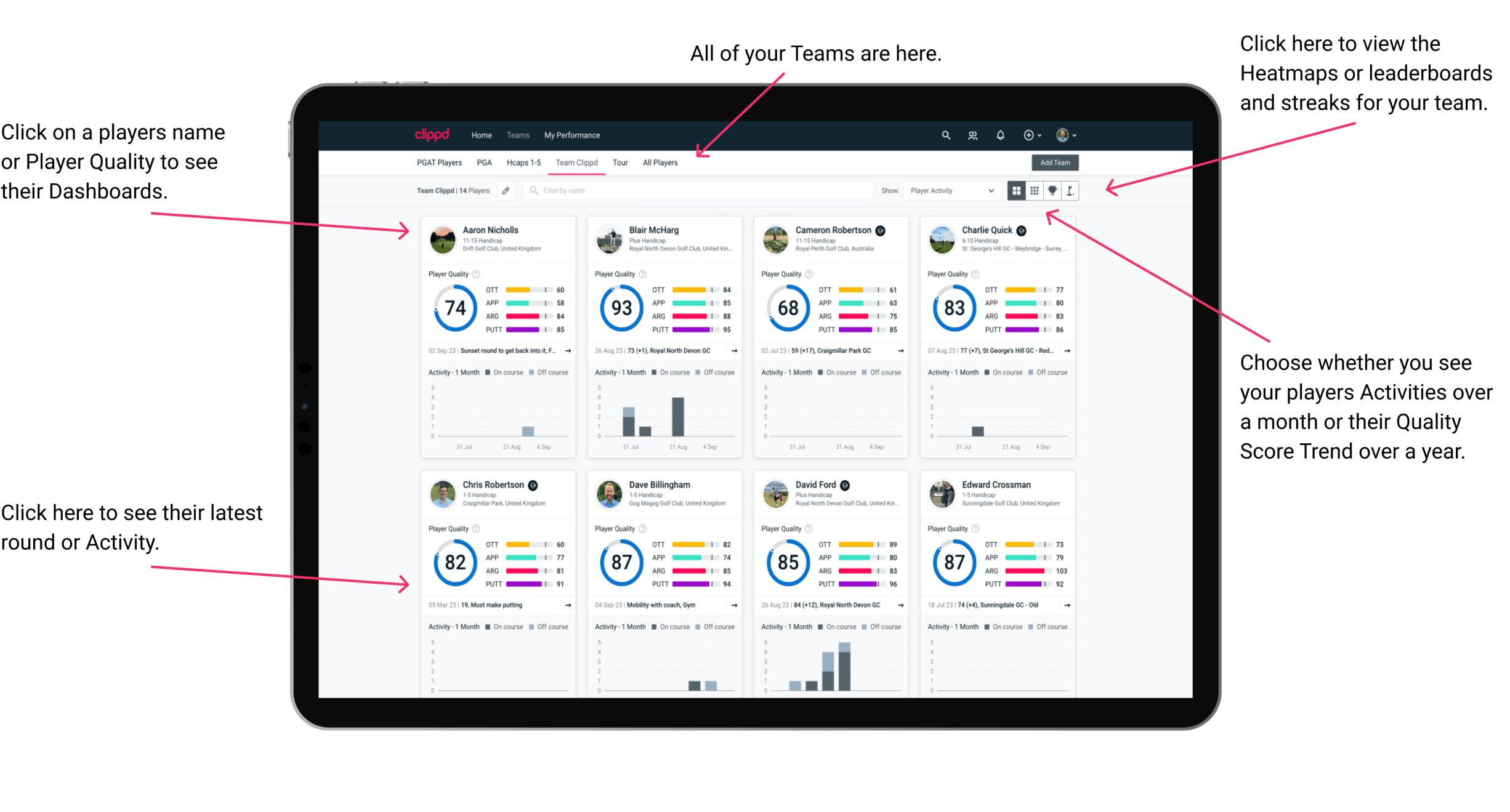The image size is (1510, 812).
Task: Expand the Teams navigation menu
Action: (x=519, y=135)
